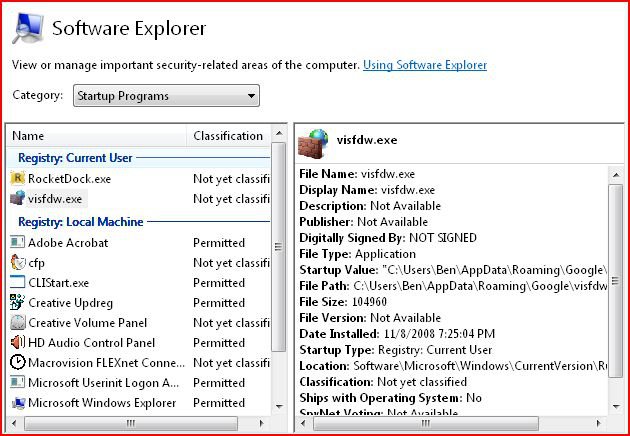Screen dimensions: 630x436
Task: Click the details pane horizontal scroll right arrow
Action: point(599,423)
